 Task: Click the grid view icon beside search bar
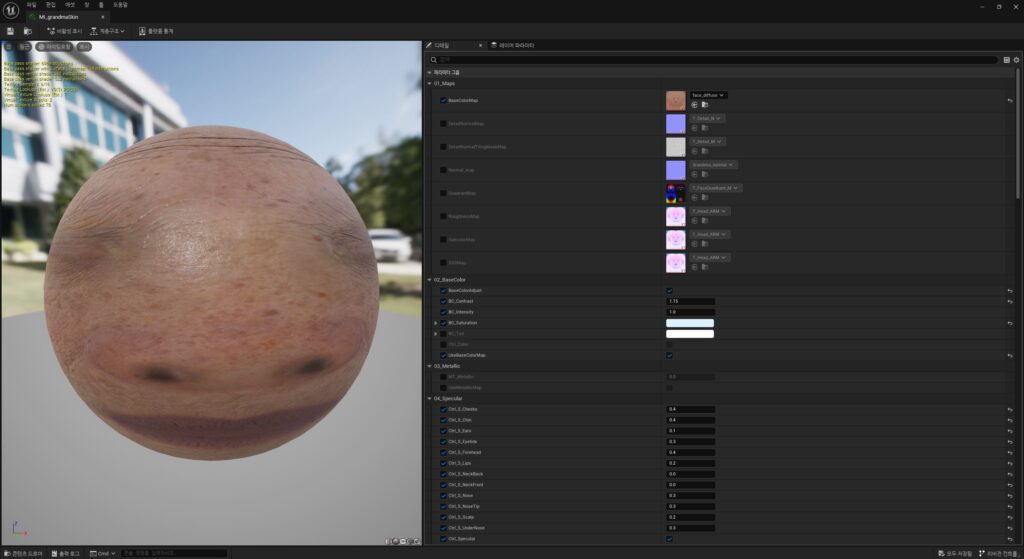pos(1006,60)
